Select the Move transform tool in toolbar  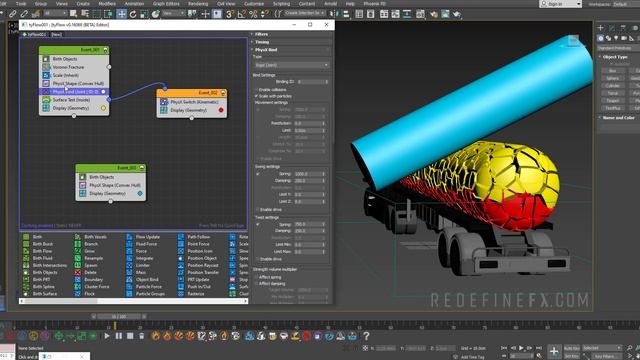(x=121, y=14)
